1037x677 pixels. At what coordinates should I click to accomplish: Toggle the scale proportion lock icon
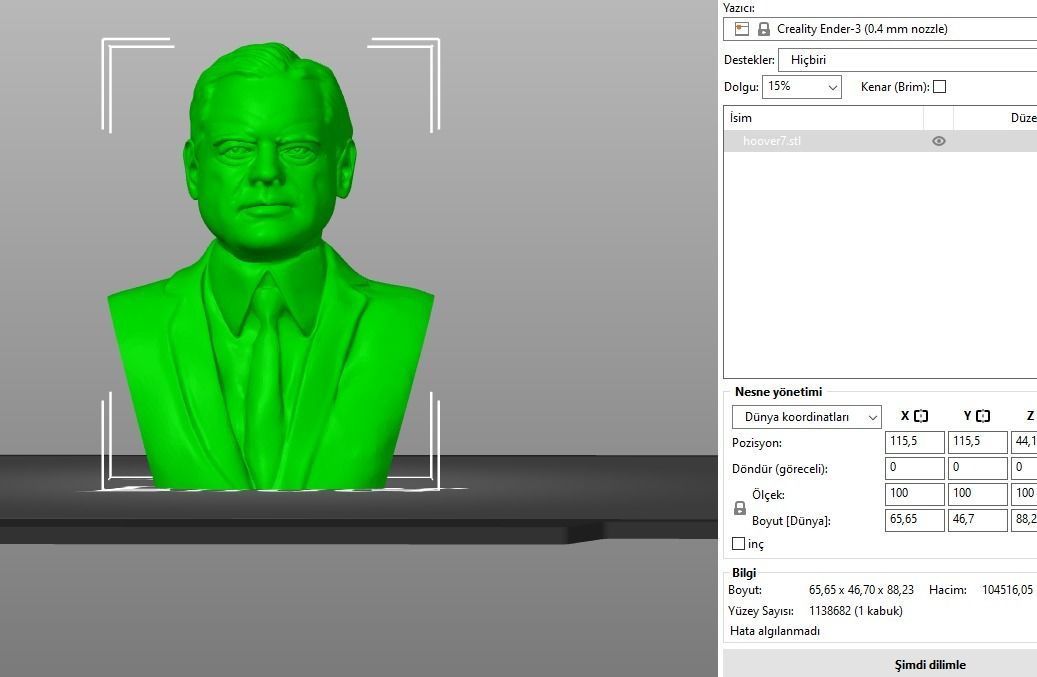(x=740, y=508)
